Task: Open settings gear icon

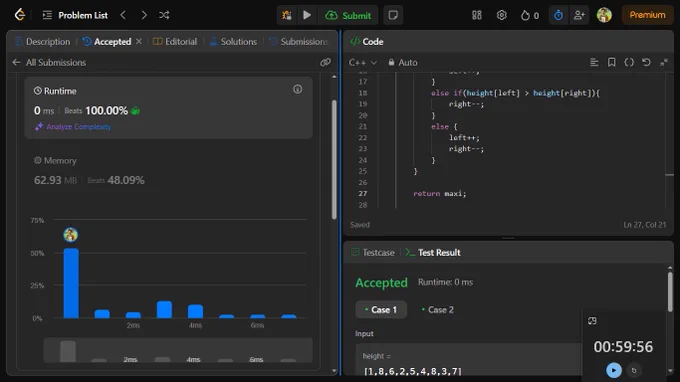Action: pos(501,15)
